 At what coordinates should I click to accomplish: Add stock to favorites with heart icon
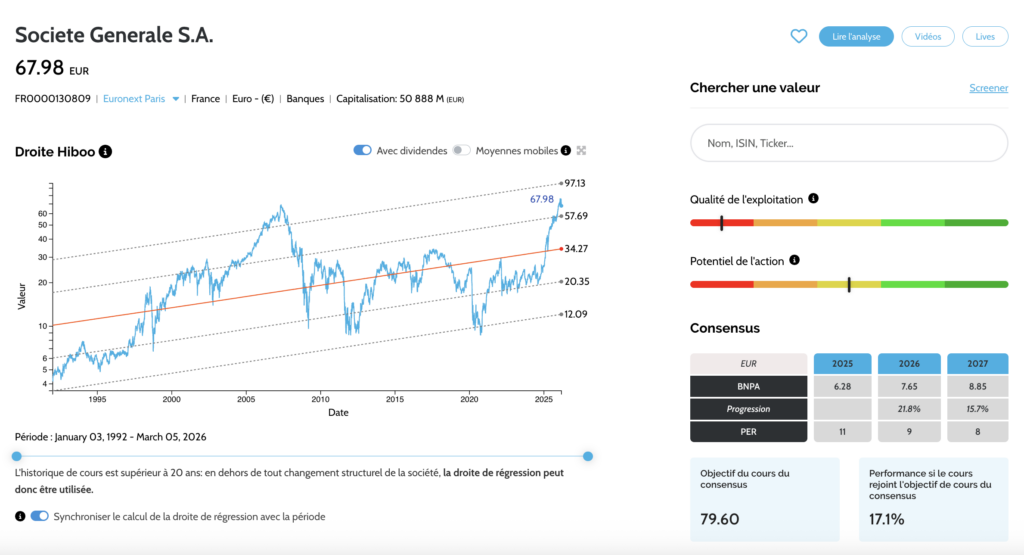point(798,37)
